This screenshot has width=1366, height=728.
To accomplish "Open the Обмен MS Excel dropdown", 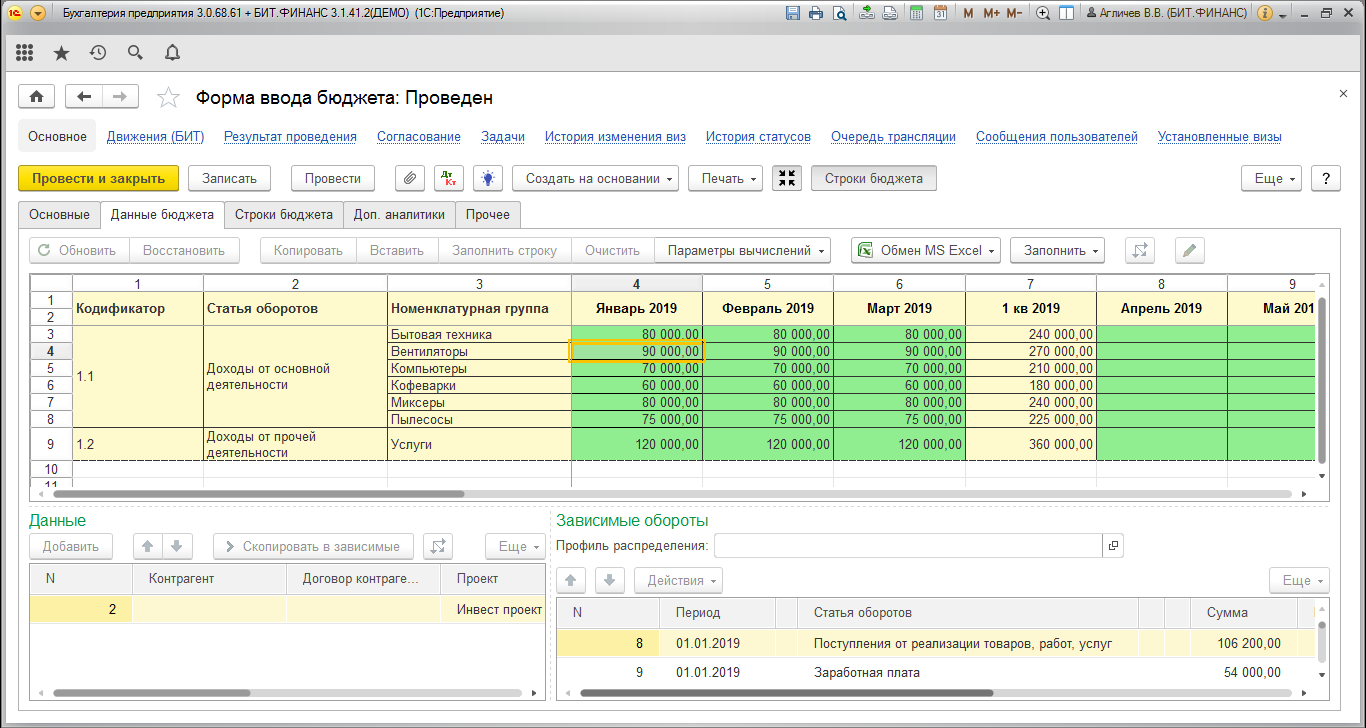I will 925,250.
